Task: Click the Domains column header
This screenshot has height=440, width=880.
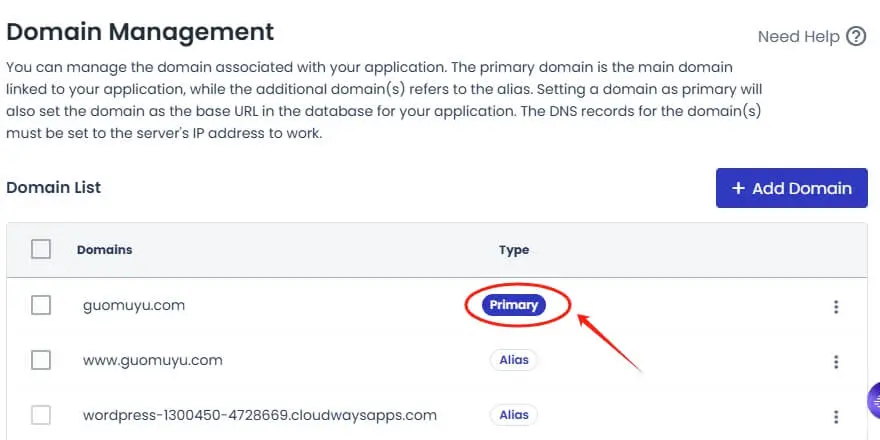Action: pos(105,250)
